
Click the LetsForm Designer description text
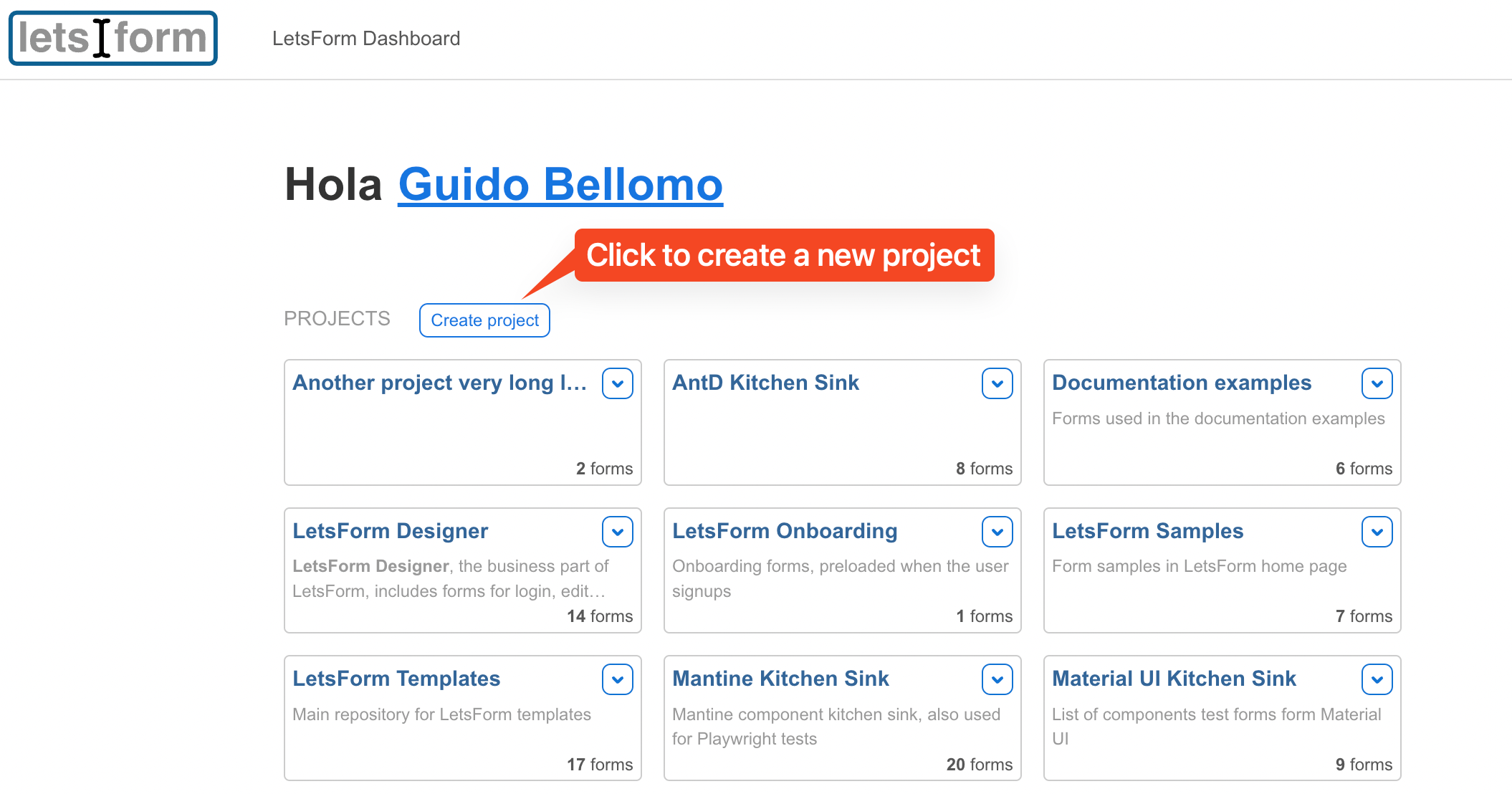click(451, 578)
